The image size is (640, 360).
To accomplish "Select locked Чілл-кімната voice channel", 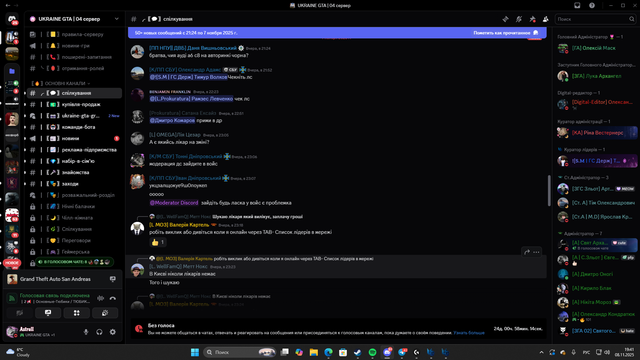I will pyautogui.click(x=73, y=218).
